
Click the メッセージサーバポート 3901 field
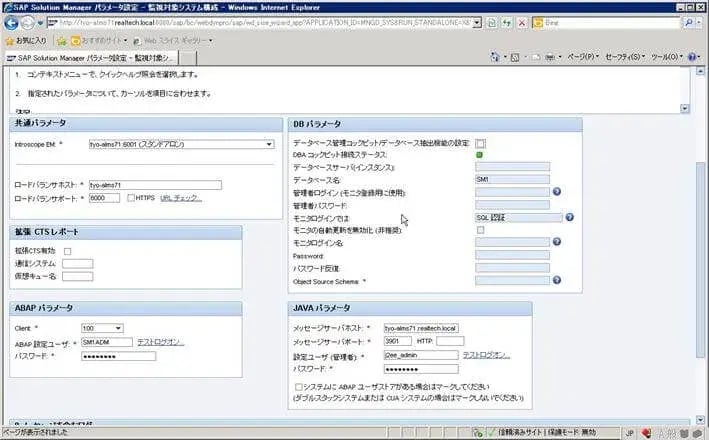coord(398,341)
